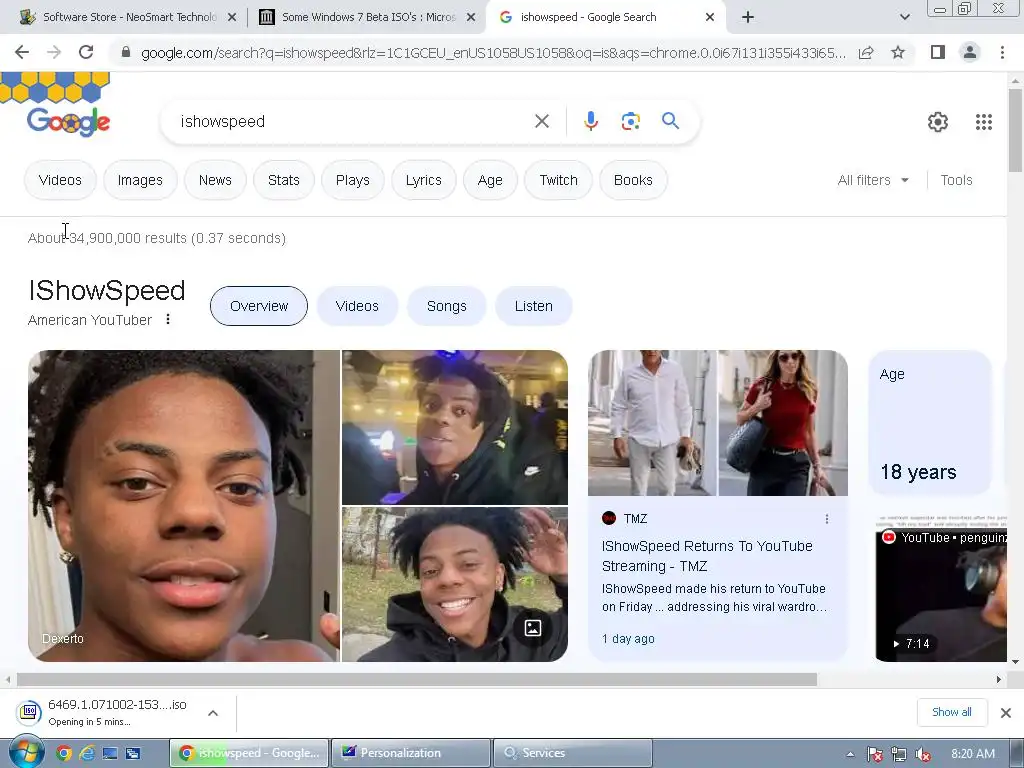The height and width of the screenshot is (768, 1024).
Task: Close the downloads bar
Action: pos(1006,712)
